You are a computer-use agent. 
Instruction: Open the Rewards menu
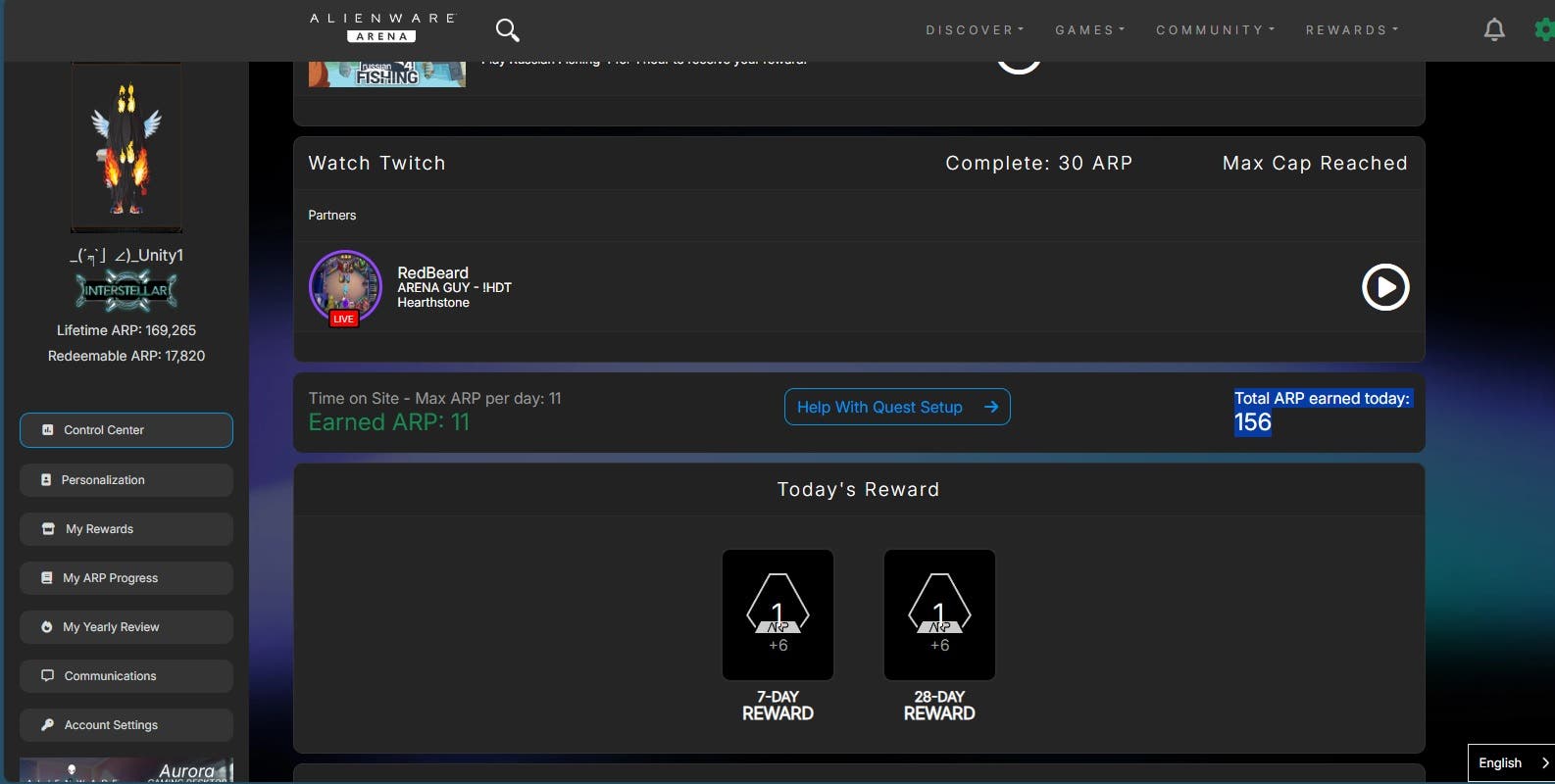1351,30
